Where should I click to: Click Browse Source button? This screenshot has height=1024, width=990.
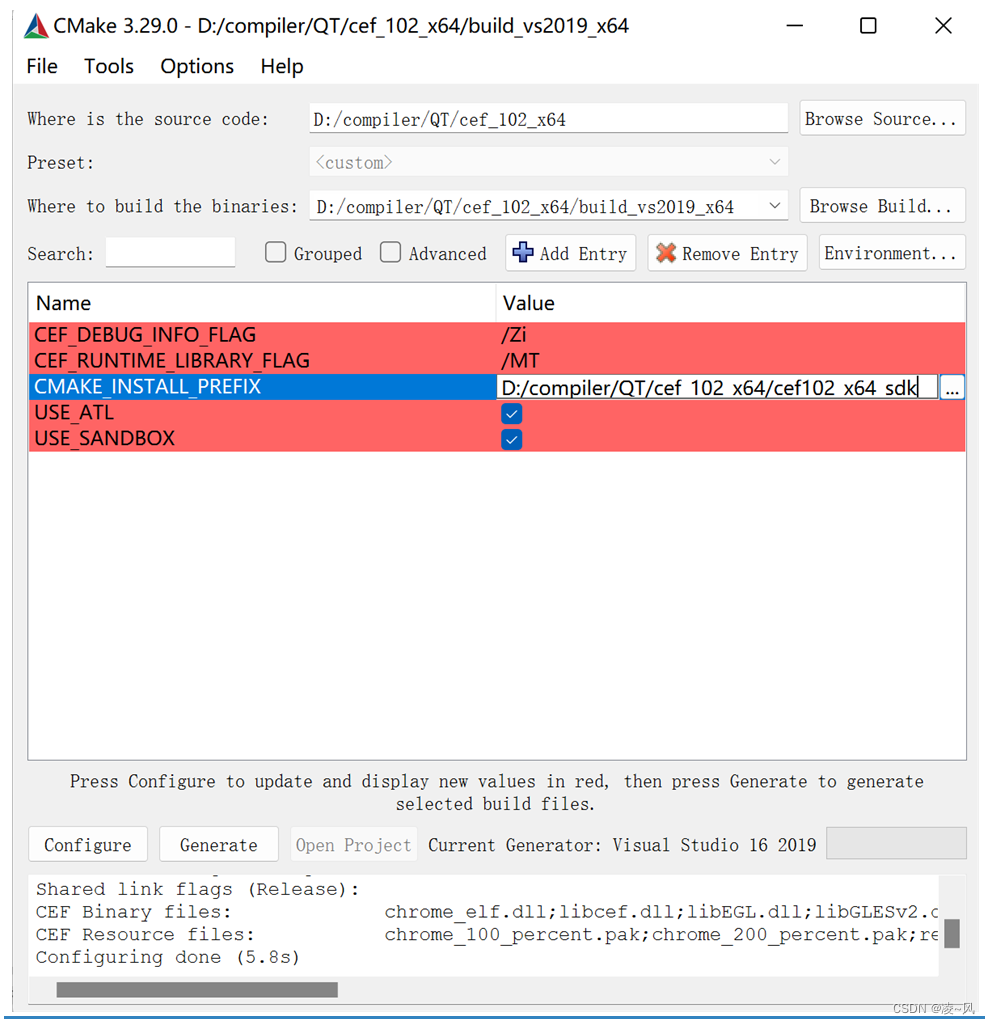(x=882, y=118)
